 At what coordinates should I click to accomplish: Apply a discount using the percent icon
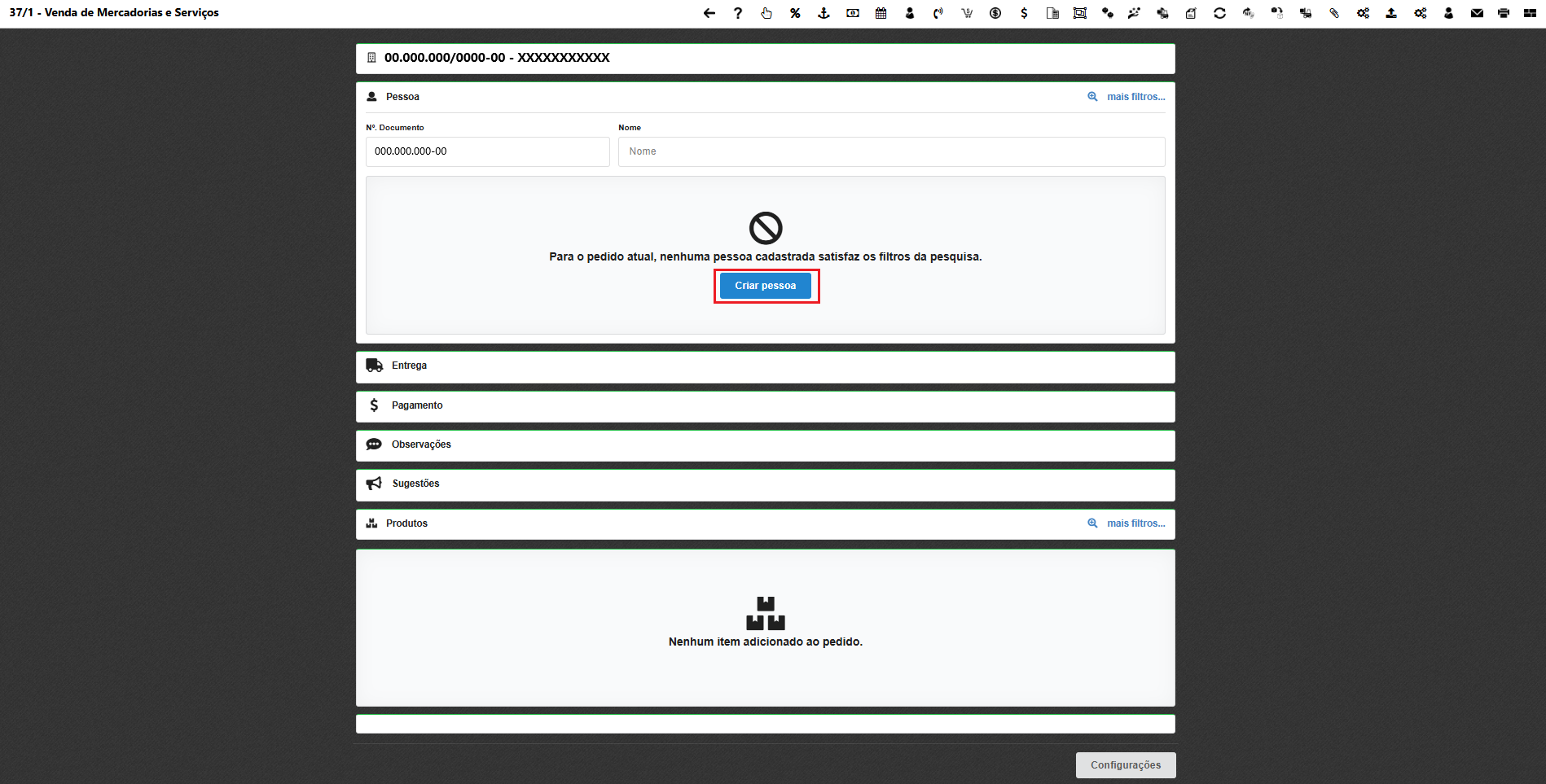pos(795,13)
